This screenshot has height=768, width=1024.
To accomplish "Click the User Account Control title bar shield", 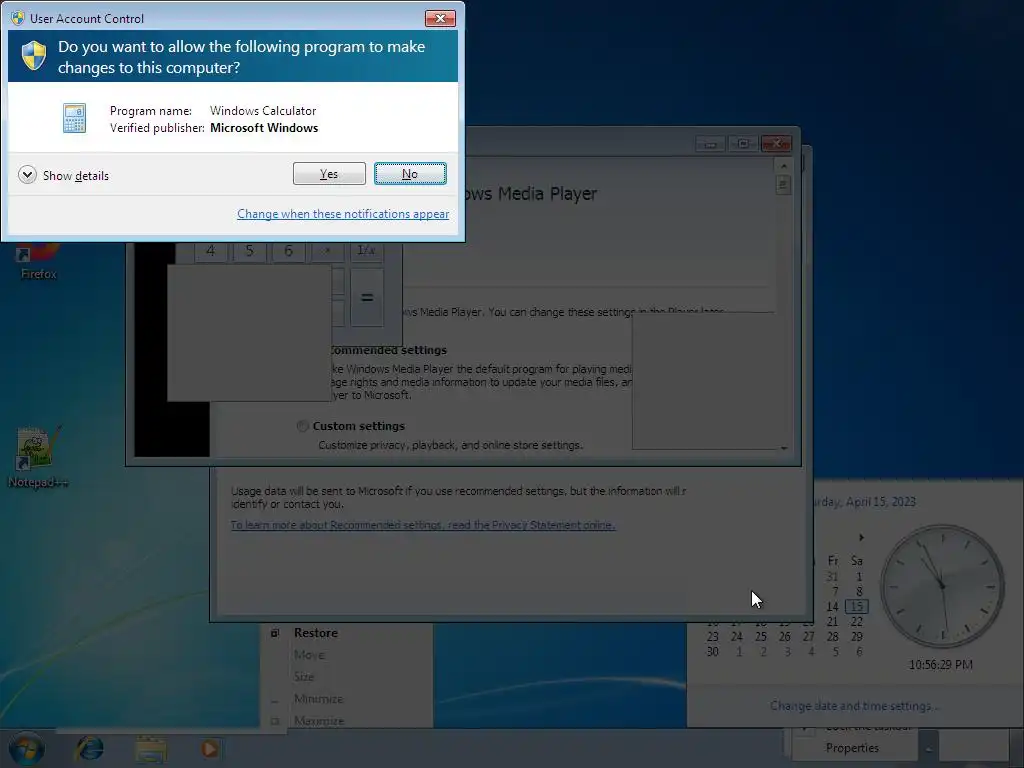I will click(18, 18).
